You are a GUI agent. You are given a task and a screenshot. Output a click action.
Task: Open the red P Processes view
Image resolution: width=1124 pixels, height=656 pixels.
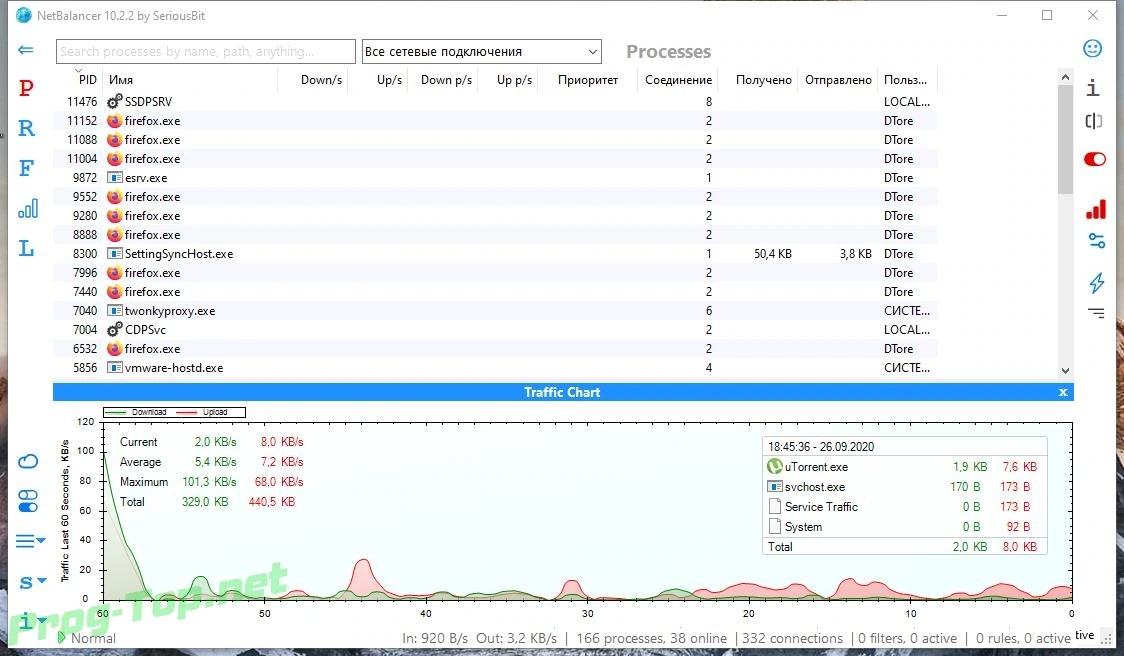[26, 88]
